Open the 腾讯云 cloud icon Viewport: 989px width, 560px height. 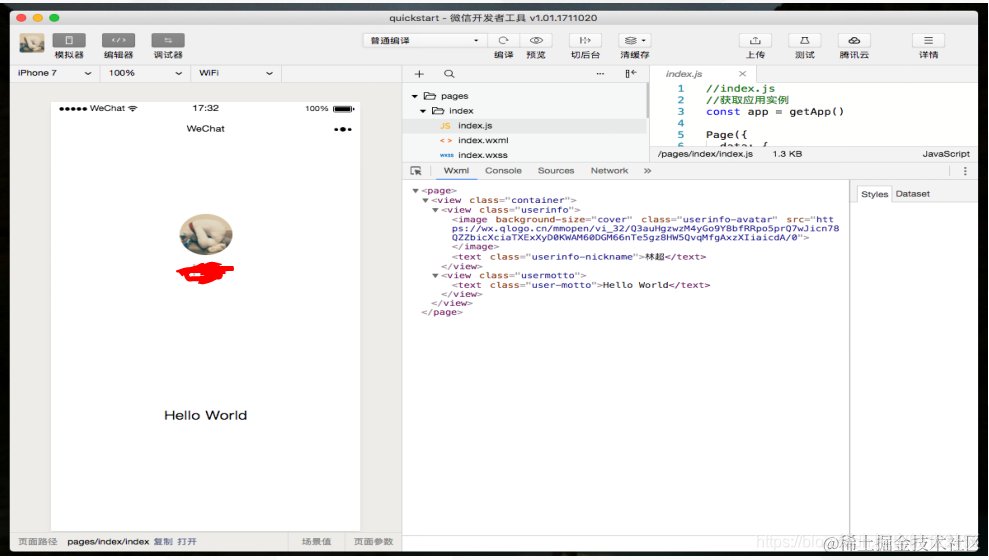tap(854, 40)
